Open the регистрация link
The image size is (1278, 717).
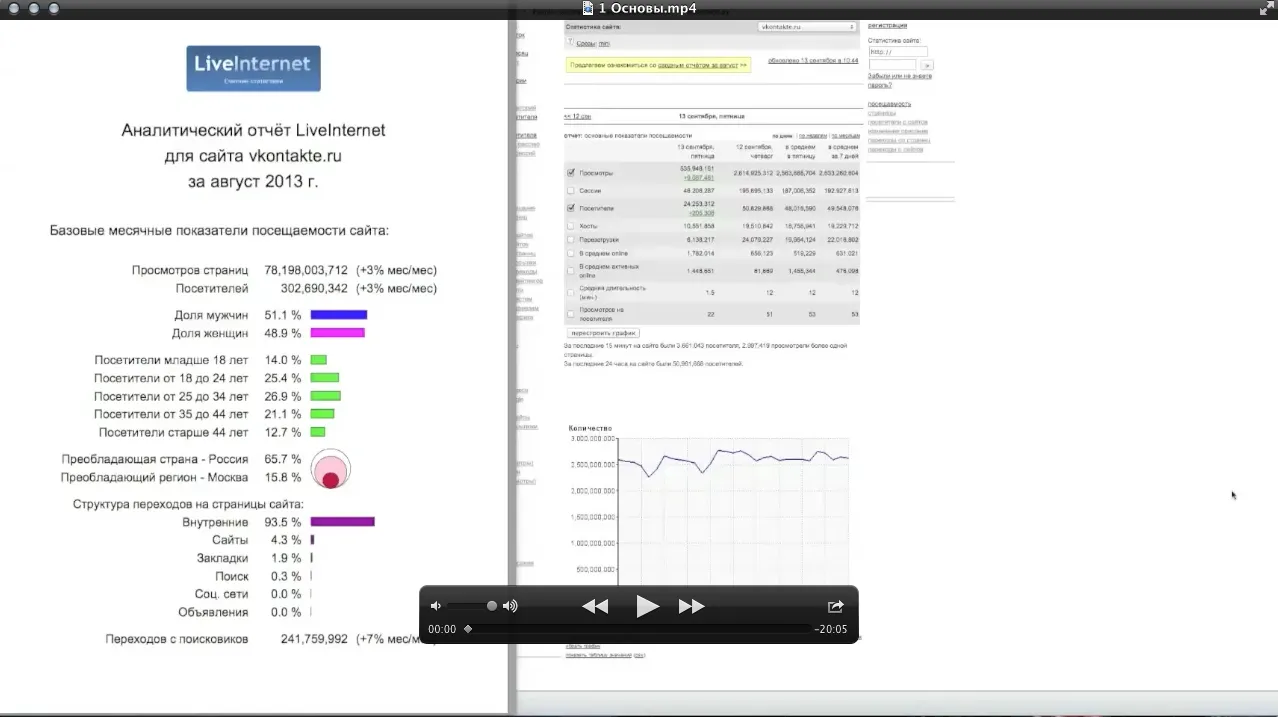888,25
